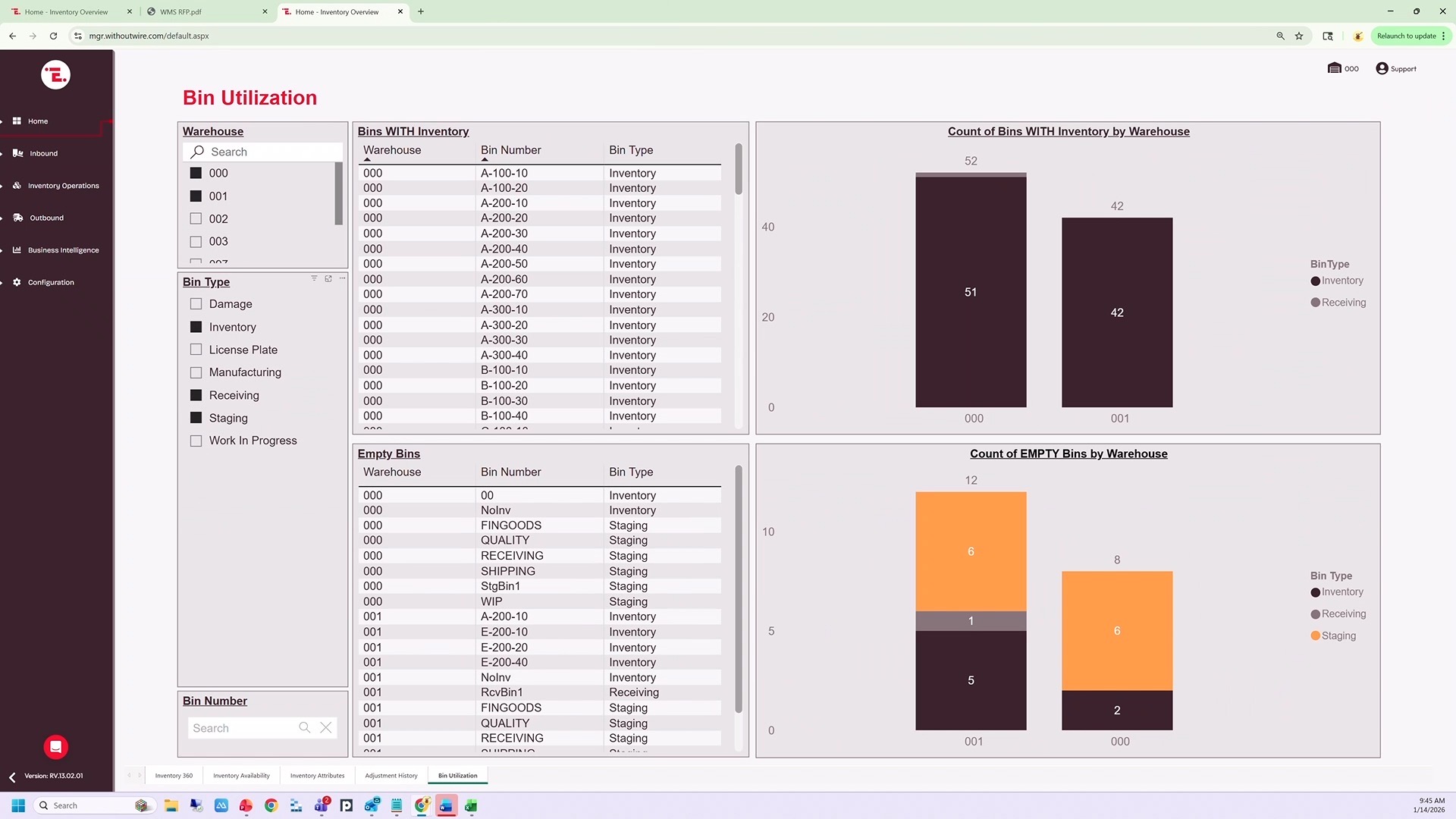
Task: Clear the Bin Number search with X icon
Action: click(x=326, y=728)
